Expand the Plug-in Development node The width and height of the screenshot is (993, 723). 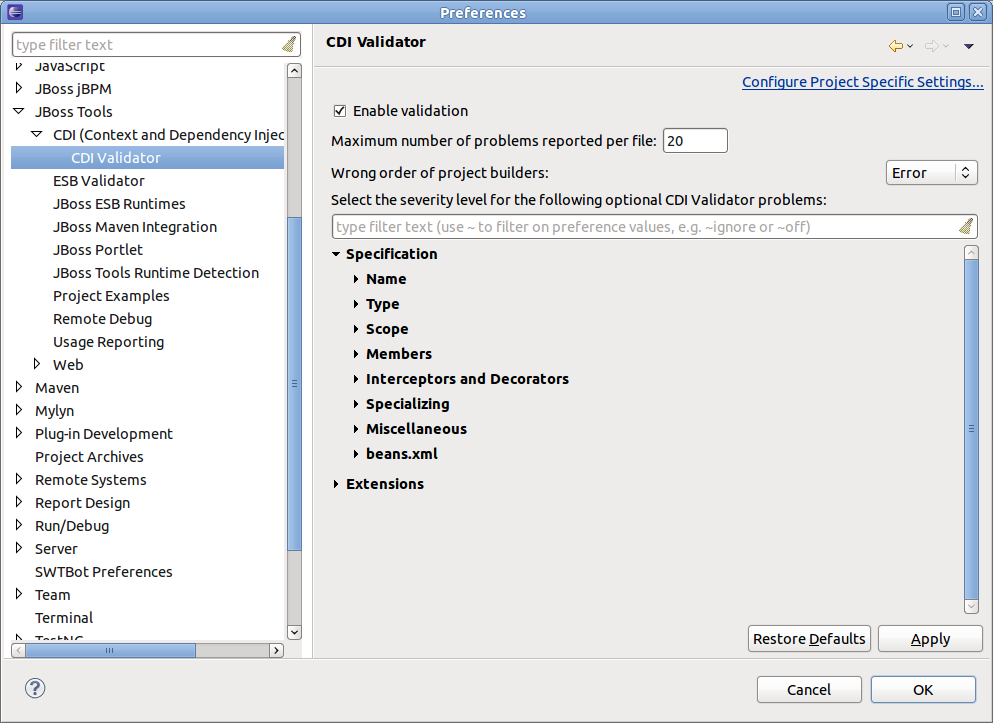click(x=19, y=432)
